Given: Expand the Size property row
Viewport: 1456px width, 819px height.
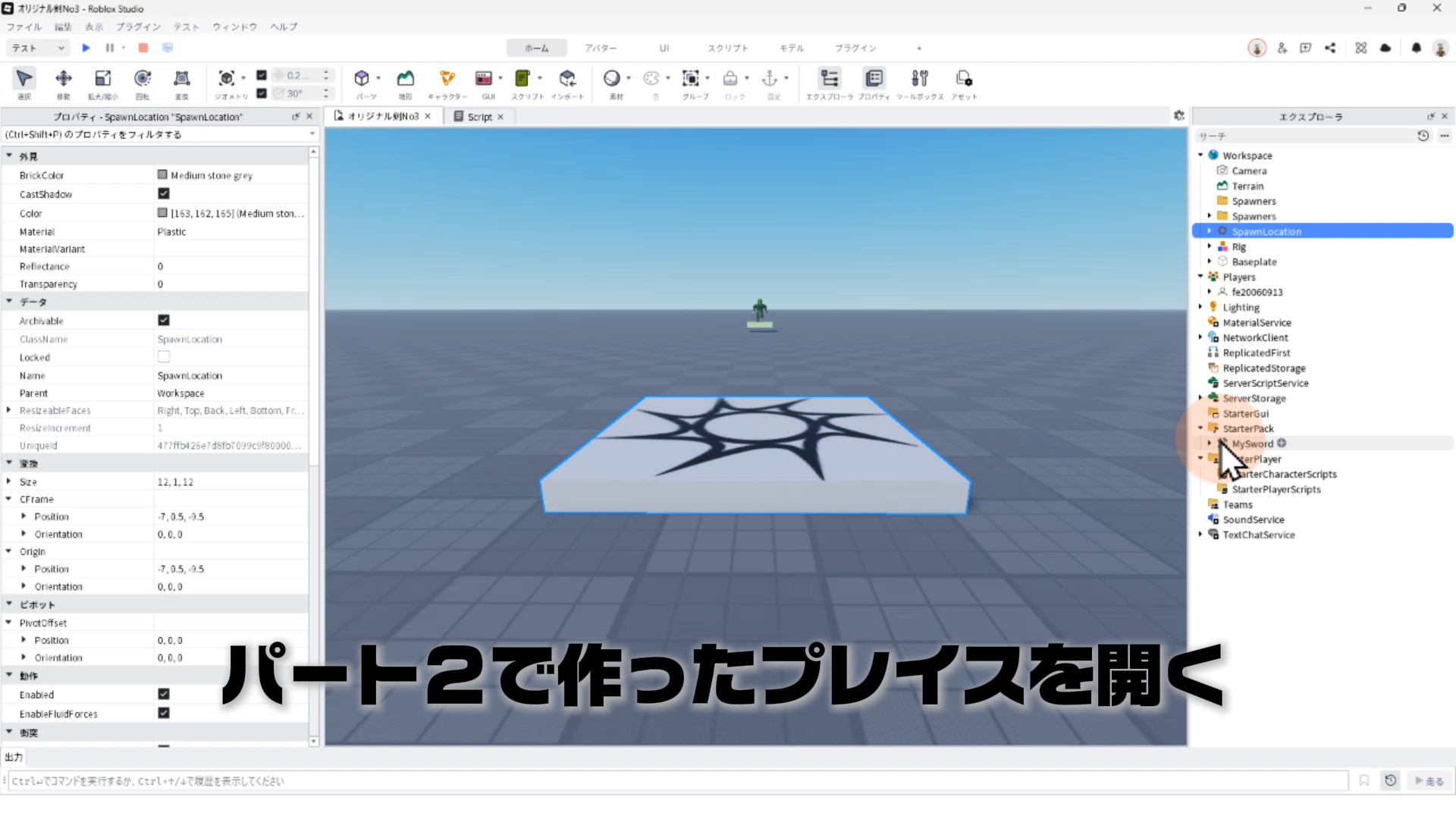Looking at the screenshot, I should coord(9,482).
